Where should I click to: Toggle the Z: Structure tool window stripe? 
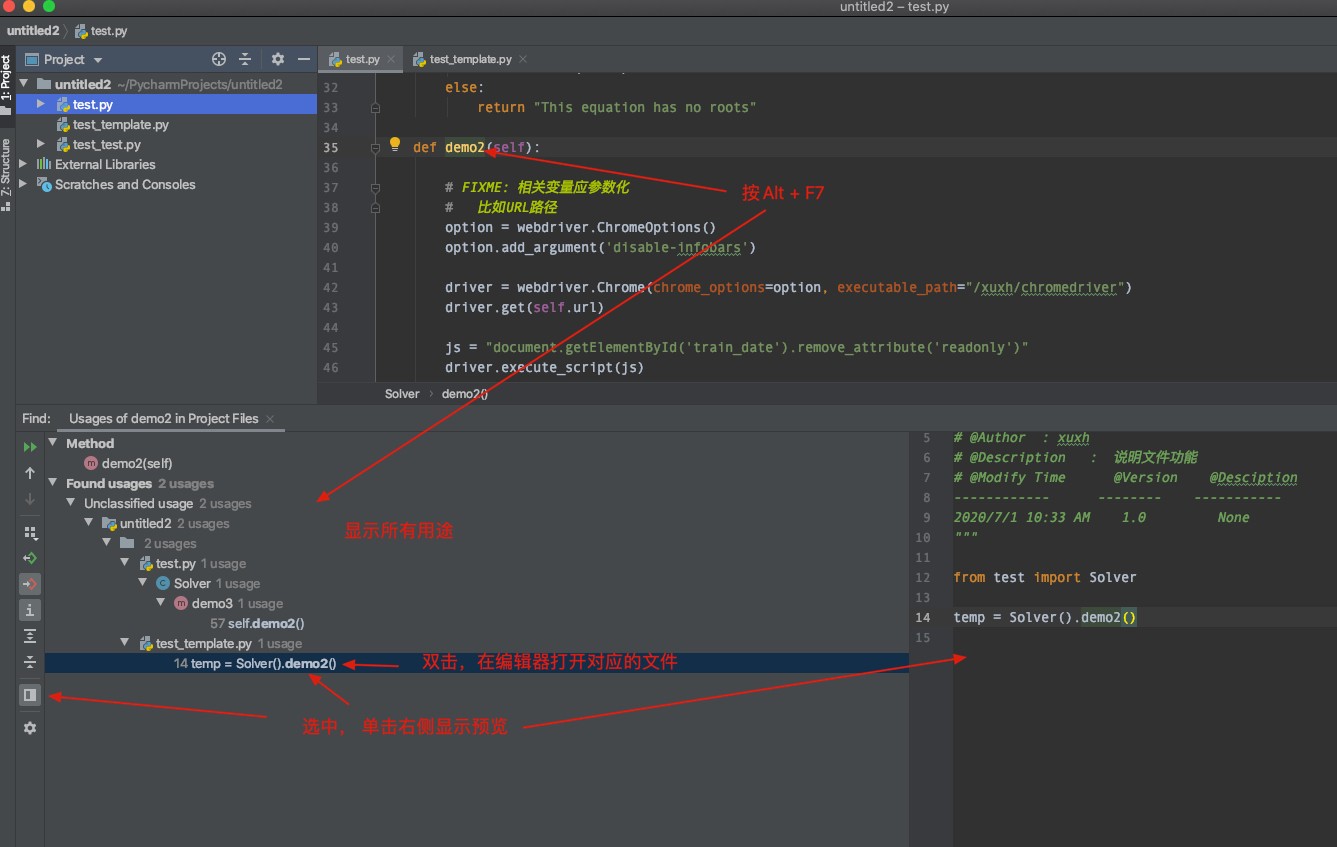(x=6, y=174)
